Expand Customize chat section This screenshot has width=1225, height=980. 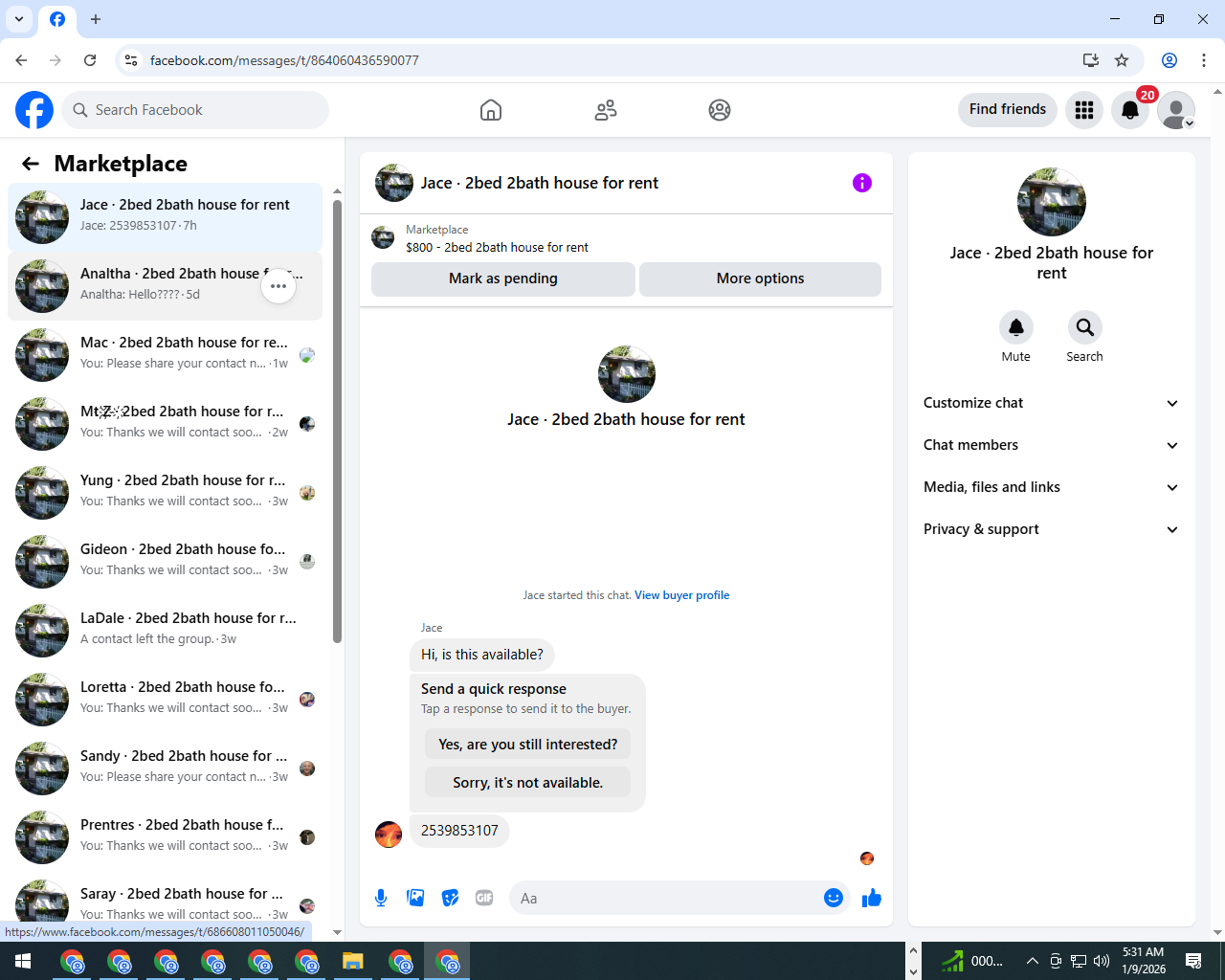point(1052,403)
